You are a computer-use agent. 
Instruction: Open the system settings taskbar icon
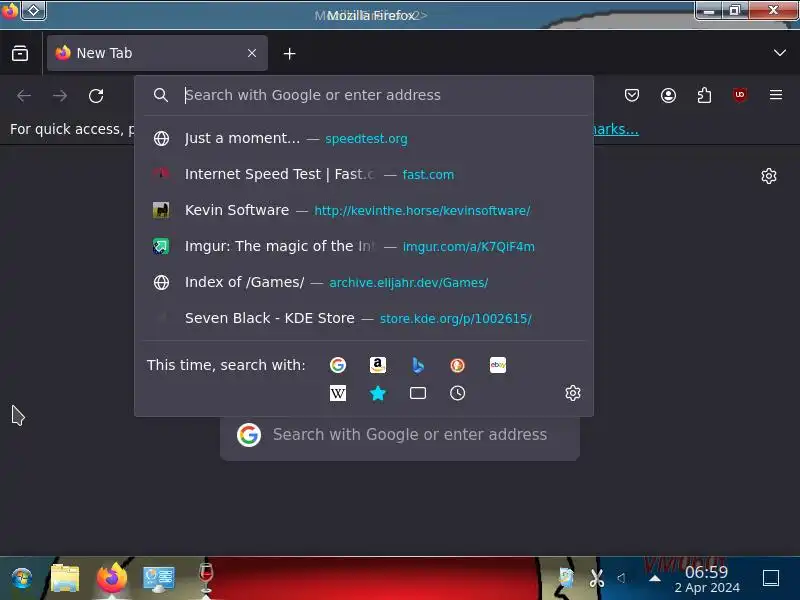coord(159,578)
